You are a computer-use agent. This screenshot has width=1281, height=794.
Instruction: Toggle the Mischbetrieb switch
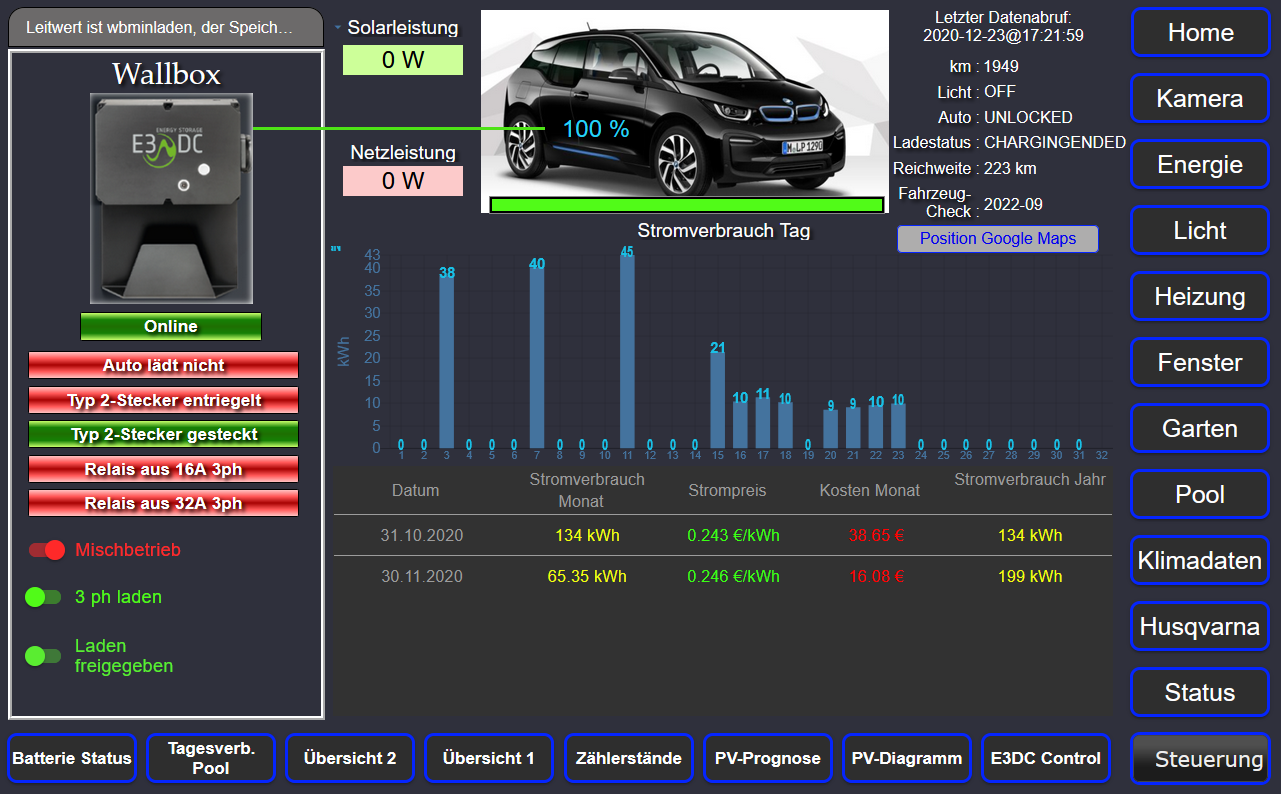coord(47,550)
